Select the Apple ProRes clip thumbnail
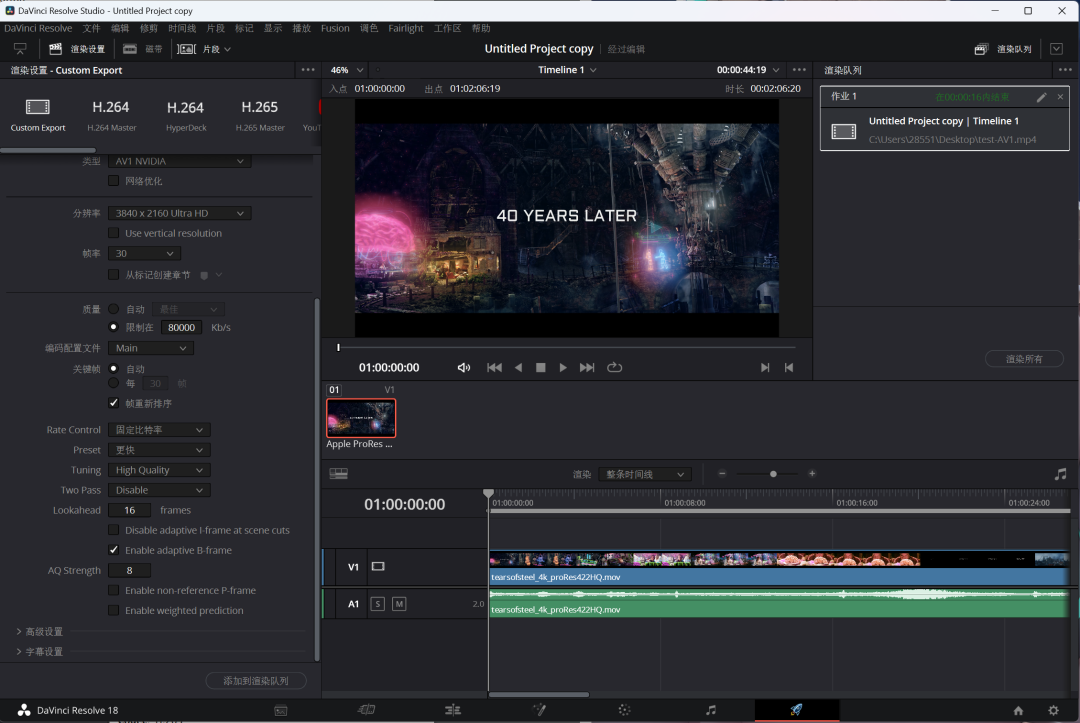 (x=361, y=418)
